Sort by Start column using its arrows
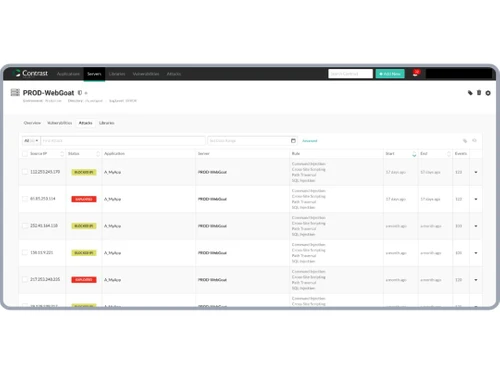 pyautogui.click(x=414, y=154)
